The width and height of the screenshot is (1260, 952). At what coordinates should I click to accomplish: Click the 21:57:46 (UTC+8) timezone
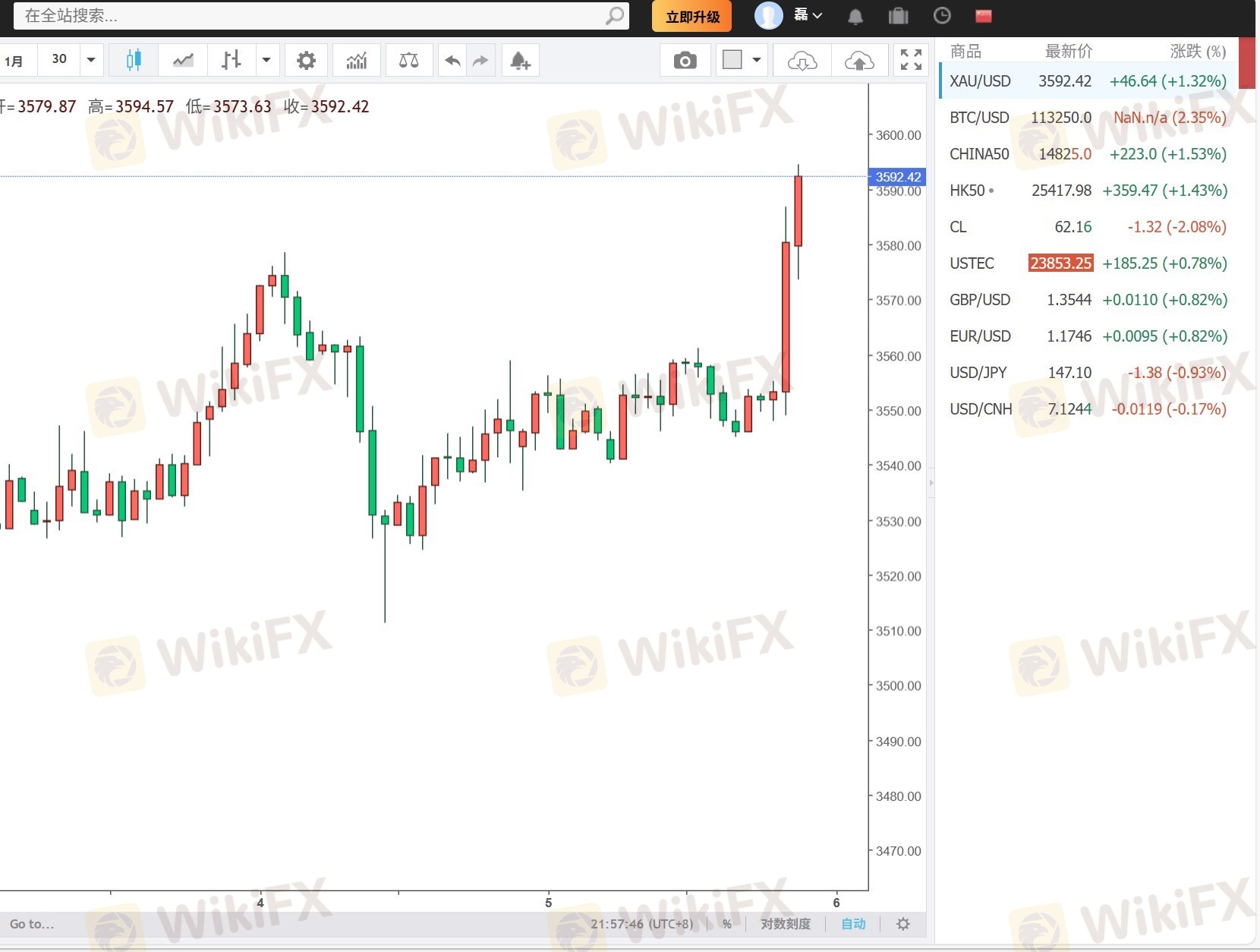642,924
